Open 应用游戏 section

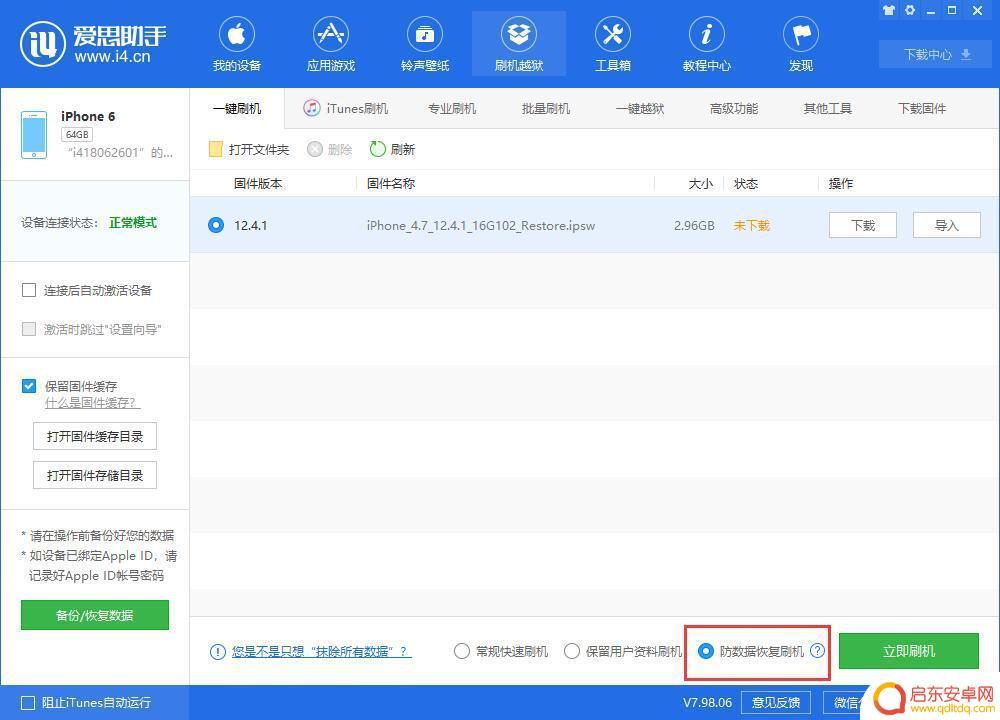pos(330,44)
